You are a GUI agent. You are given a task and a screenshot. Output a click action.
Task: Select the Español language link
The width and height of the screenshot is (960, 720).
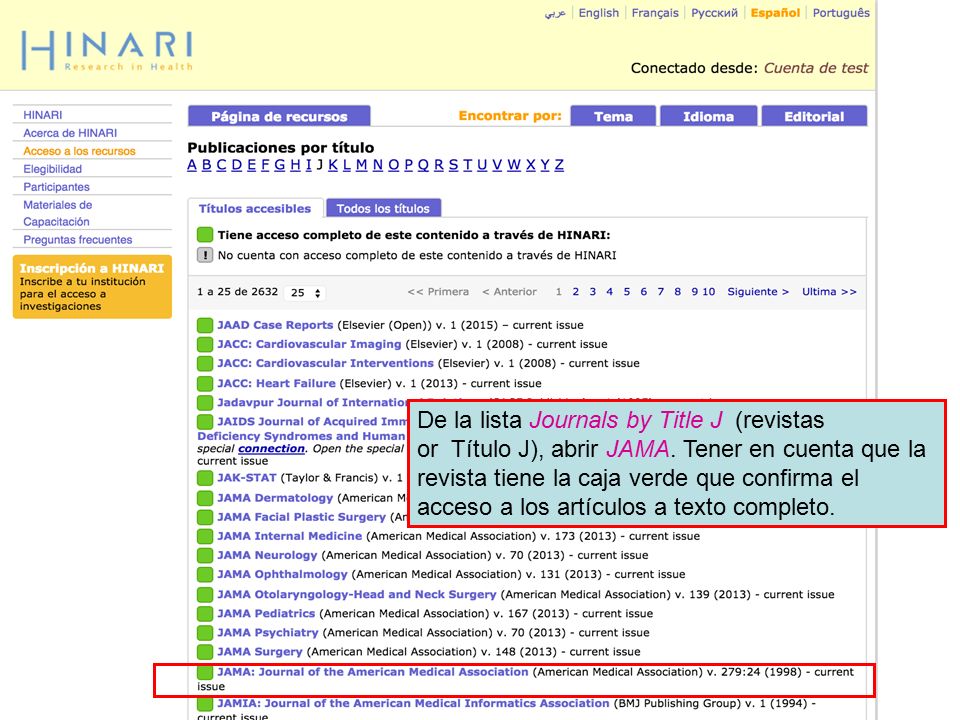tap(775, 13)
